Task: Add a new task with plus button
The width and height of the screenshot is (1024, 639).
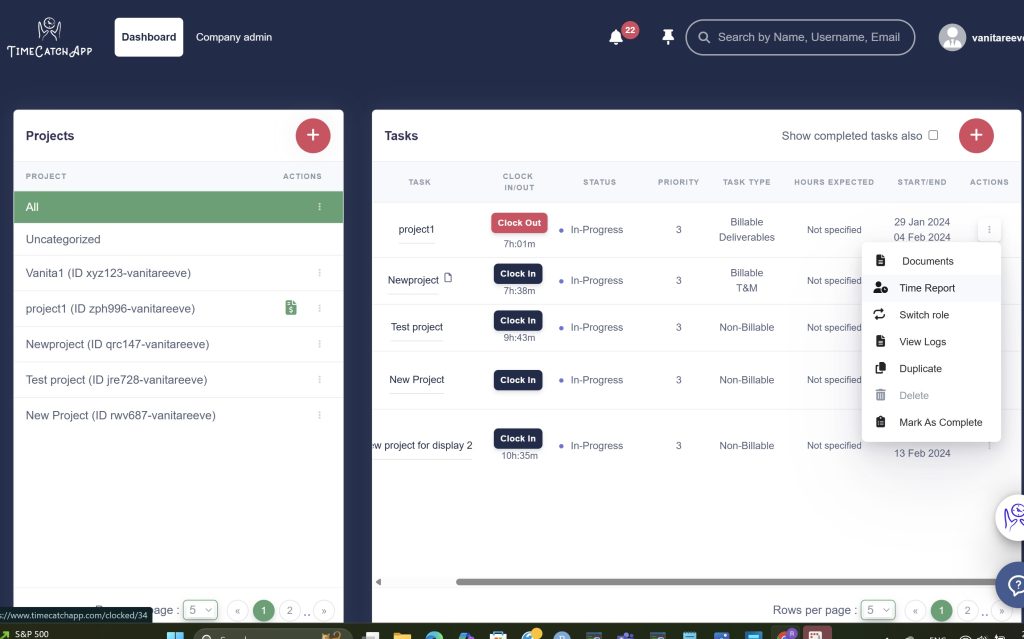Action: coord(976,135)
